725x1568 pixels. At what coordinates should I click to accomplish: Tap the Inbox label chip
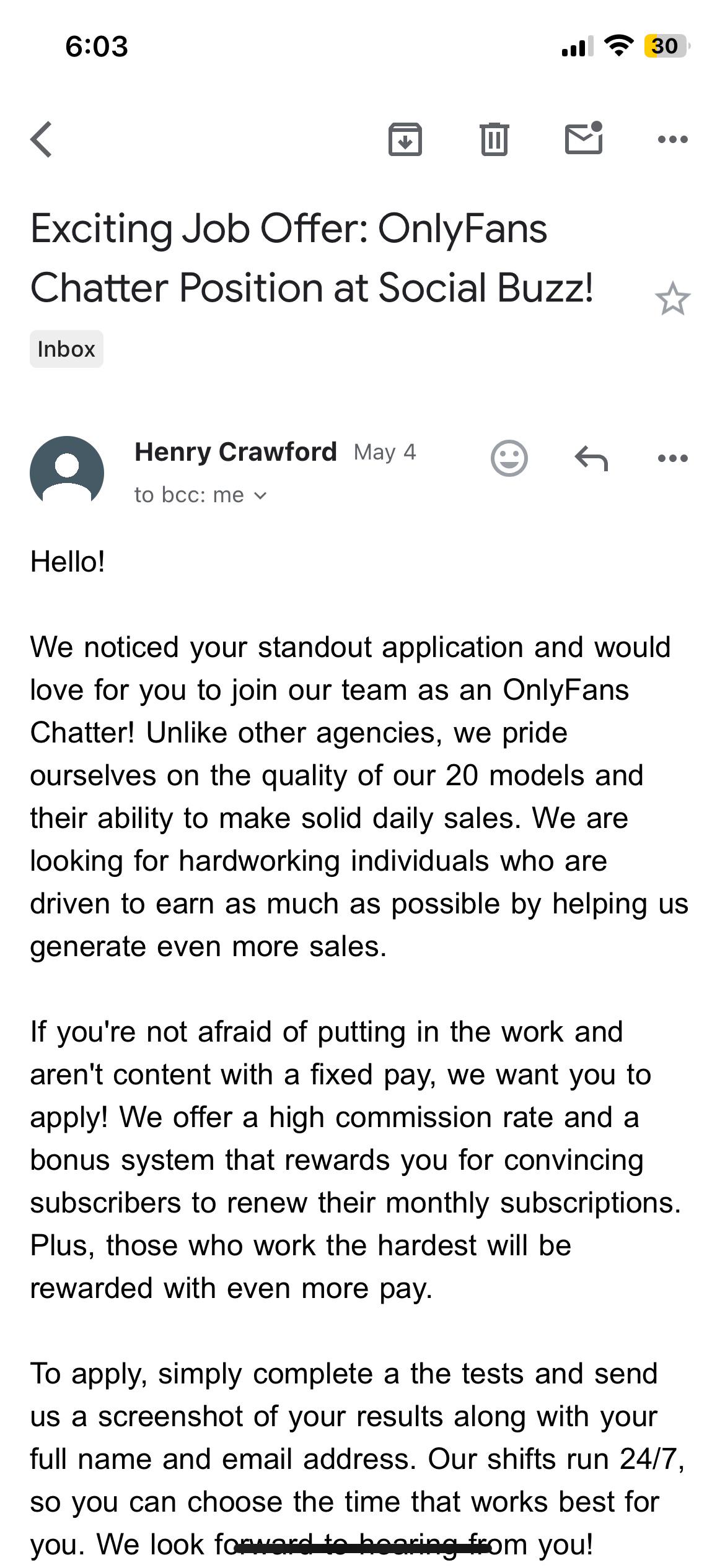(66, 349)
